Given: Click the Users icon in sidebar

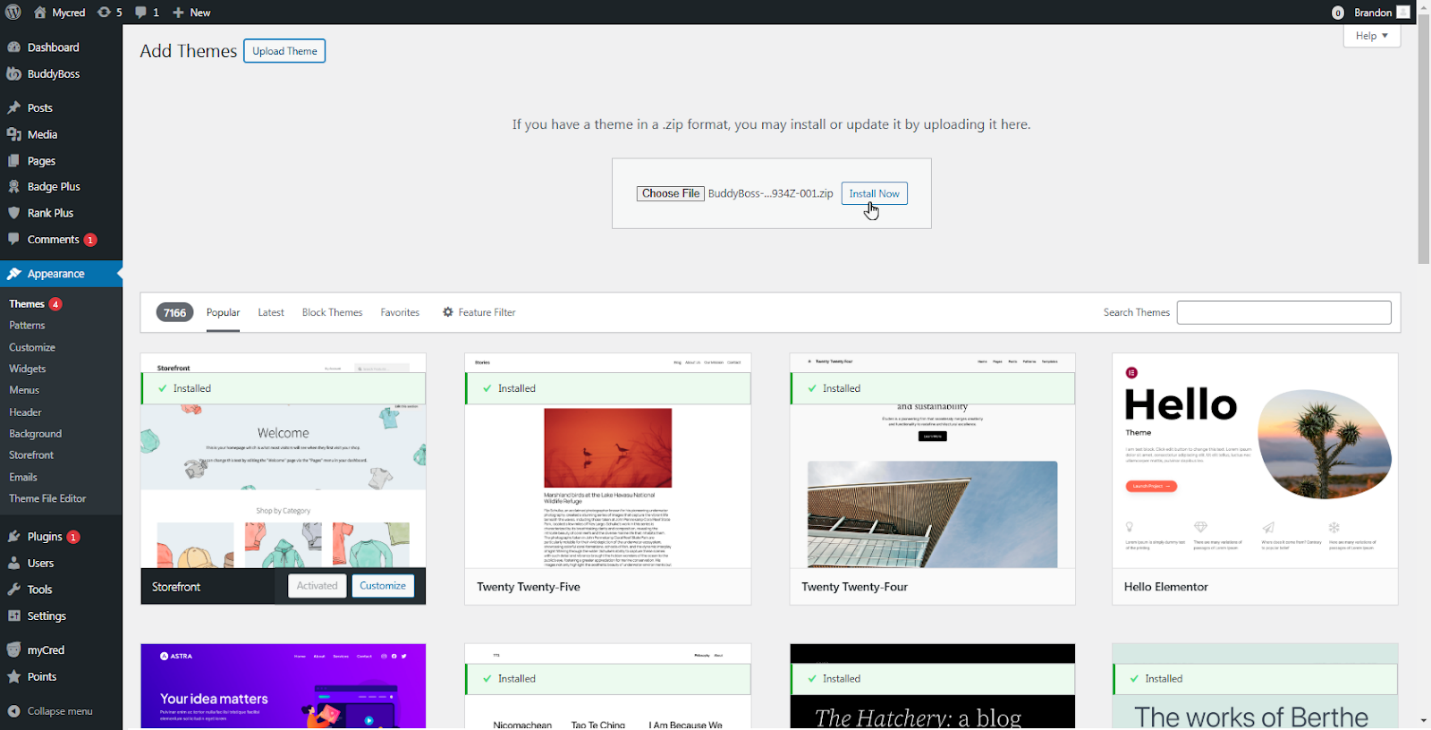Looking at the screenshot, I should click(14, 563).
